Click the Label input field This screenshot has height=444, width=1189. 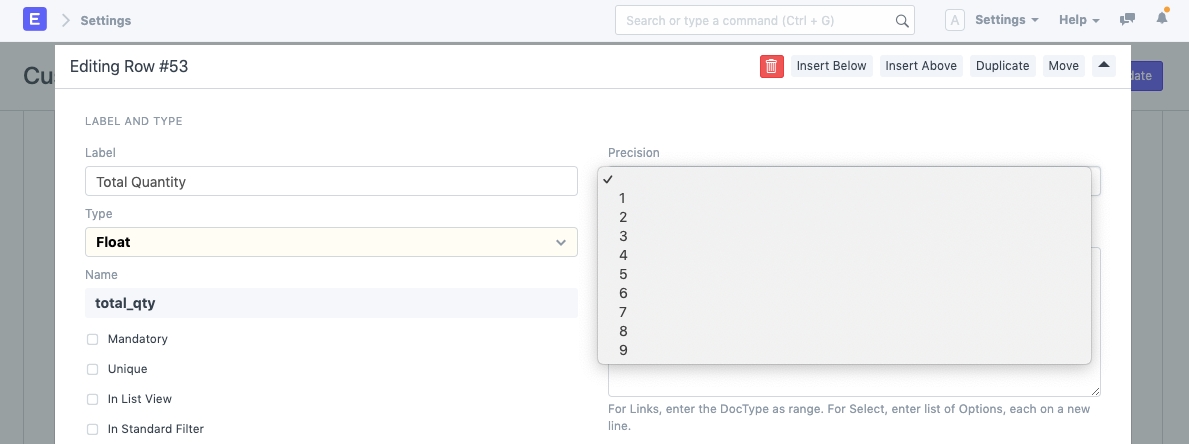click(331, 181)
